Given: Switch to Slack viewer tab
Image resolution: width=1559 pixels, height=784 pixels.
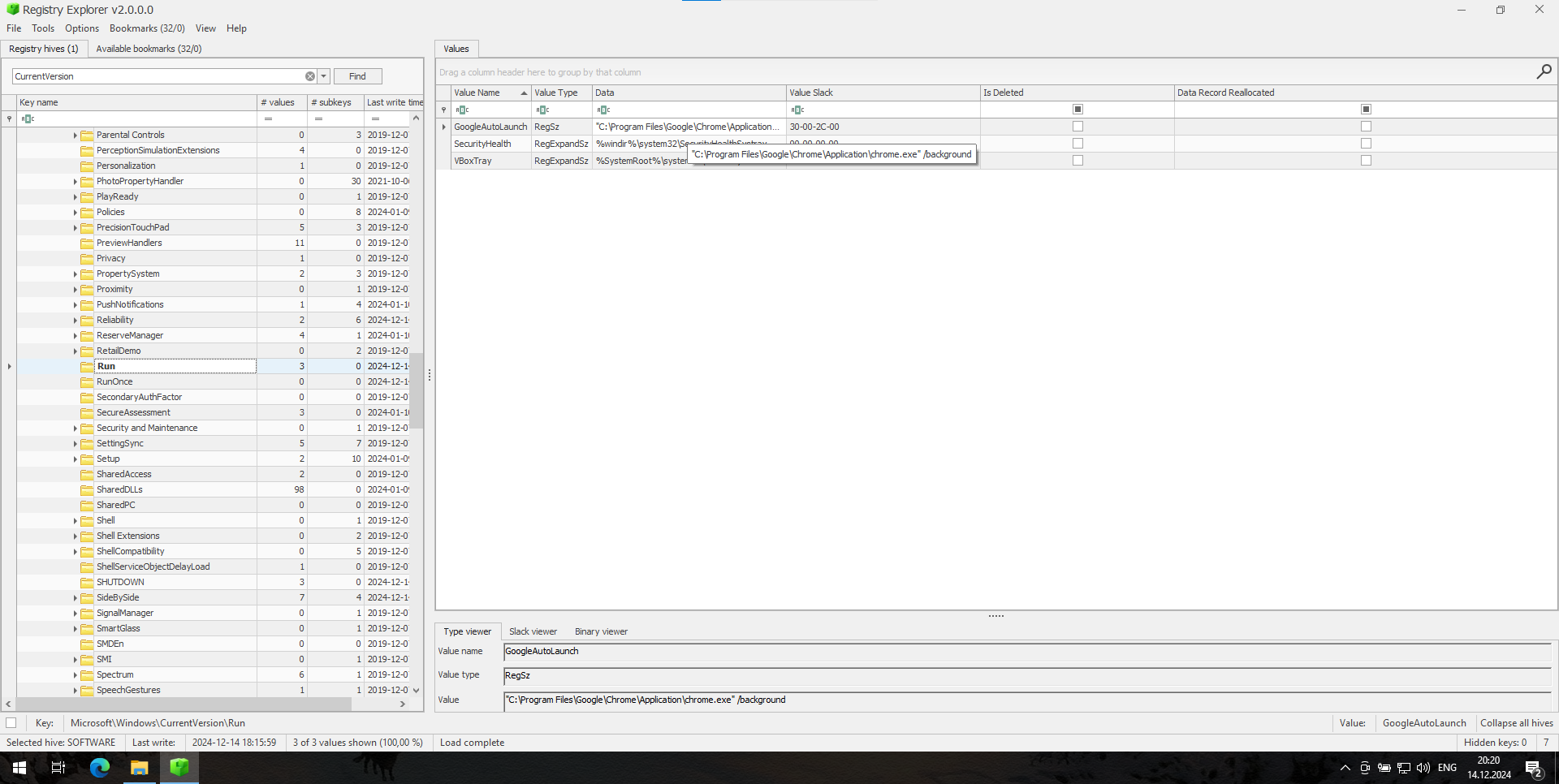Looking at the screenshot, I should click(533, 631).
